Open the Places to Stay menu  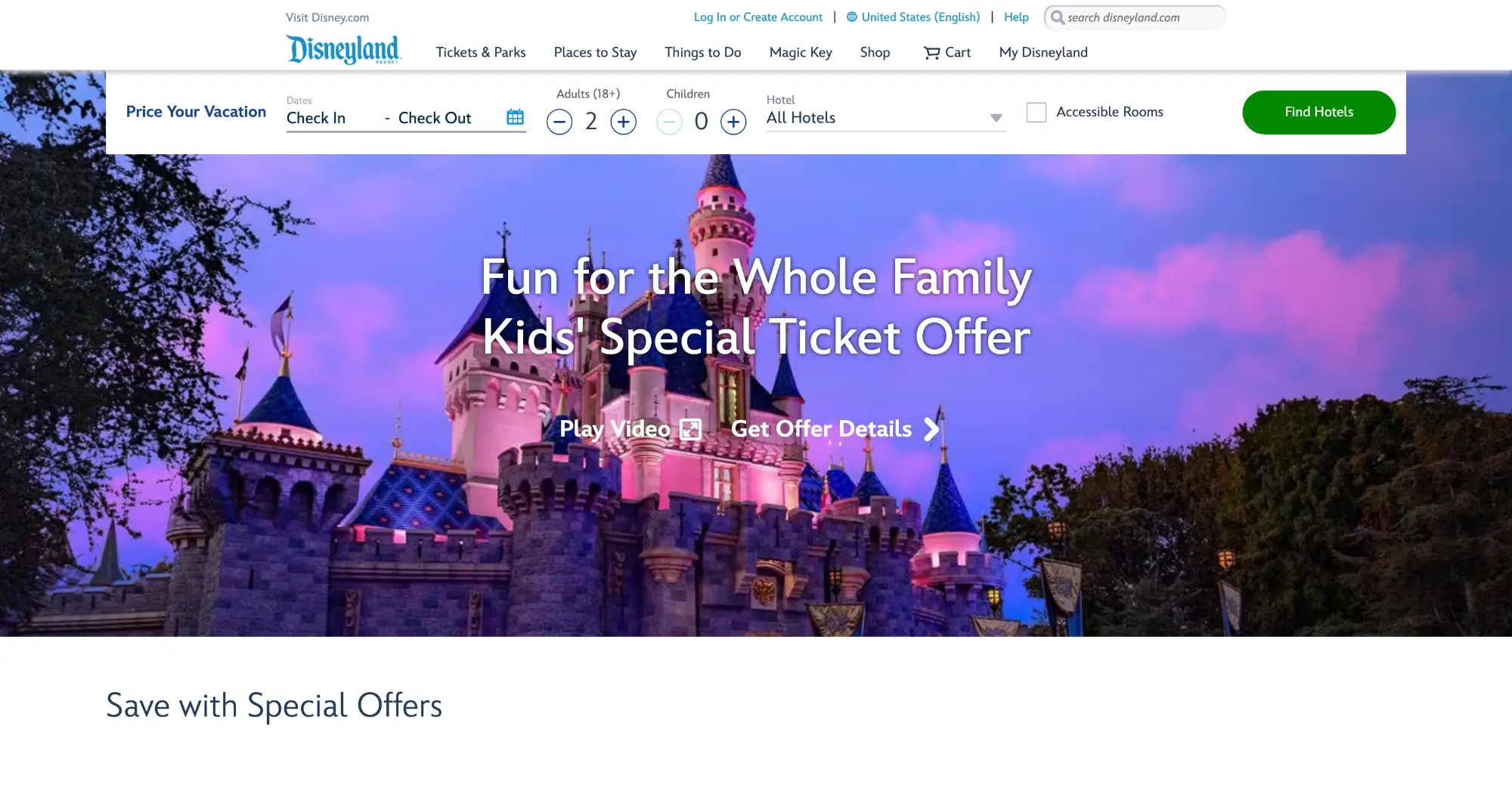click(x=595, y=52)
